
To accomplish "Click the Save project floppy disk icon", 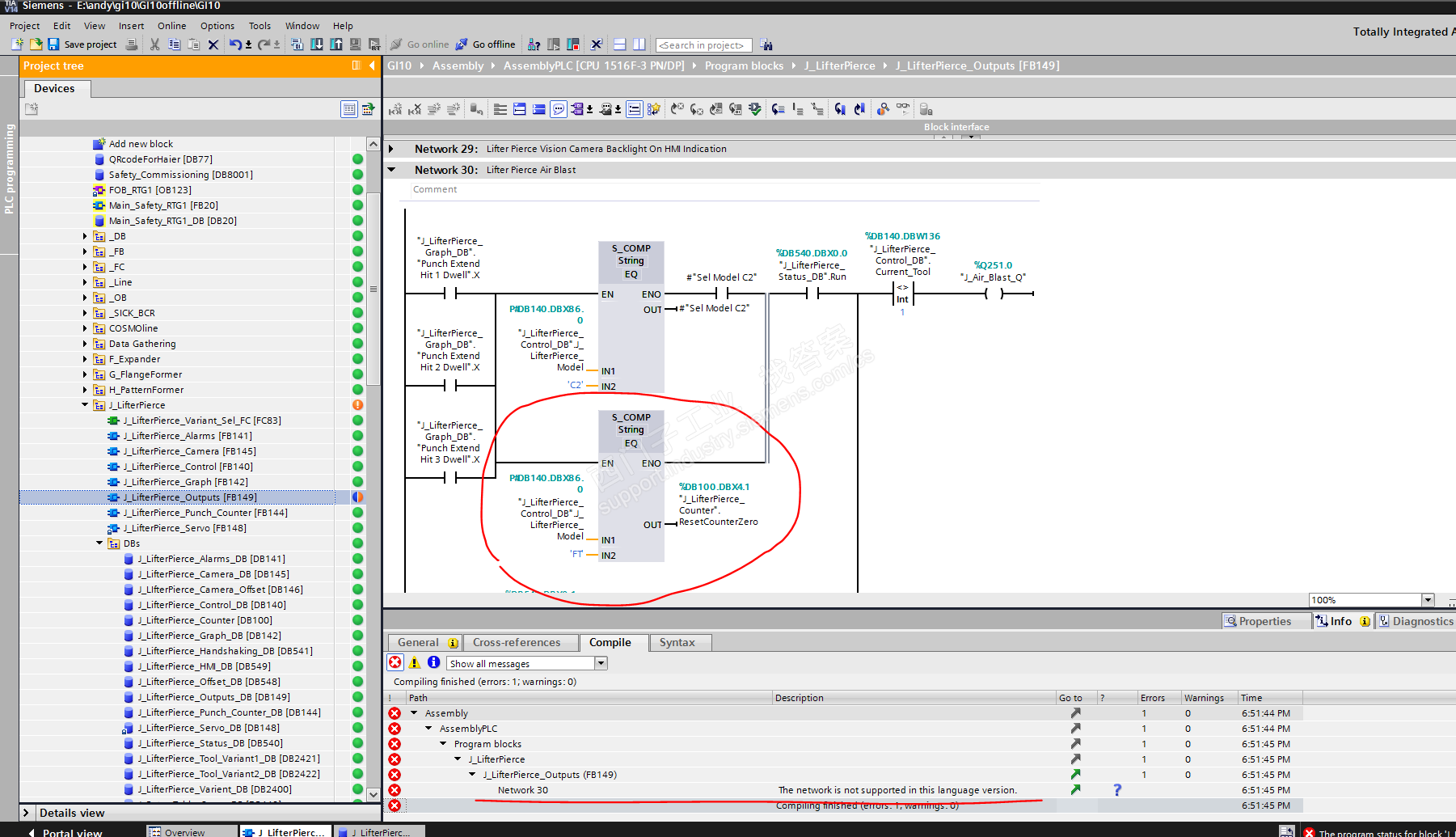I will [x=53, y=44].
